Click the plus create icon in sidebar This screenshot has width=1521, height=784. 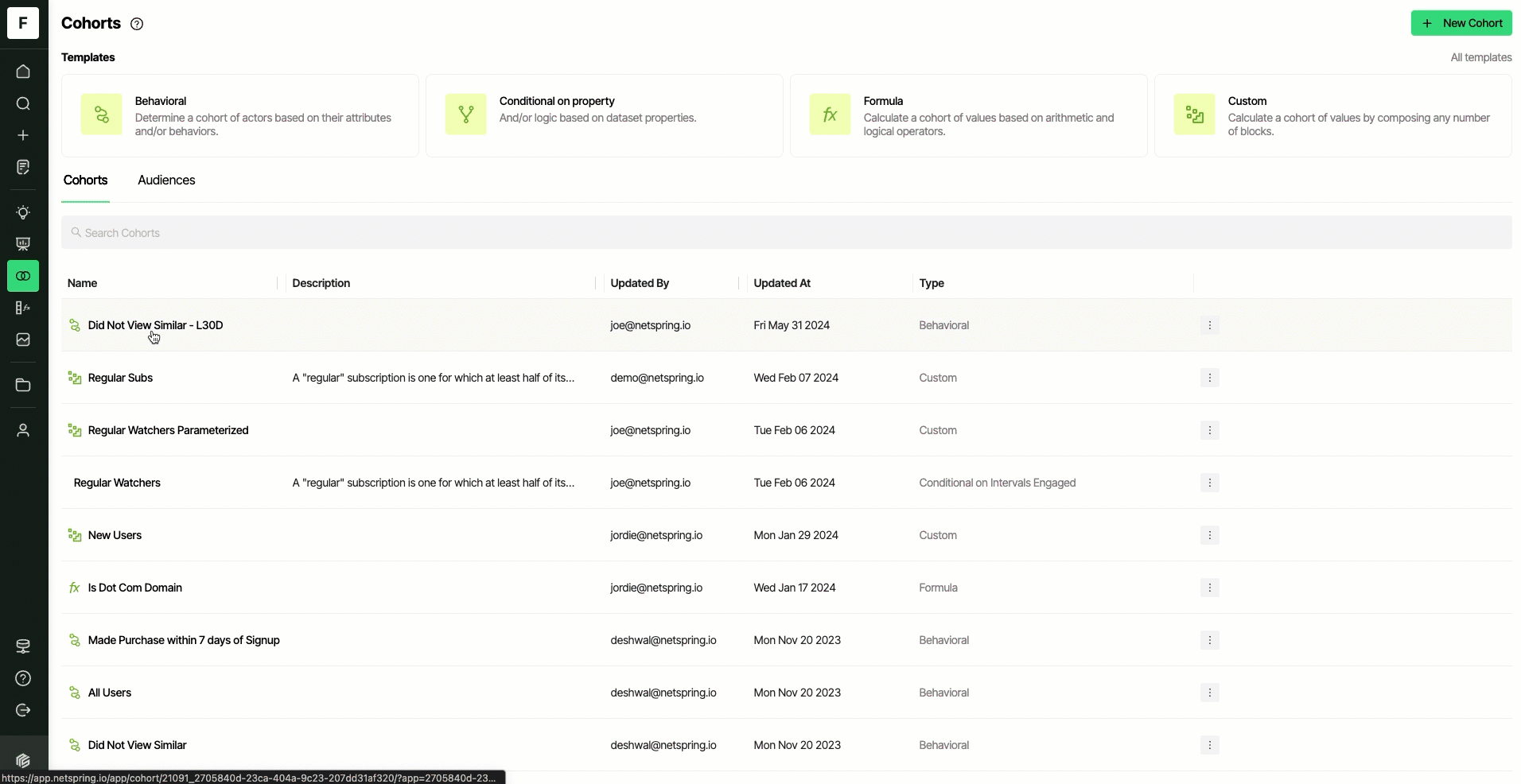tap(23, 135)
